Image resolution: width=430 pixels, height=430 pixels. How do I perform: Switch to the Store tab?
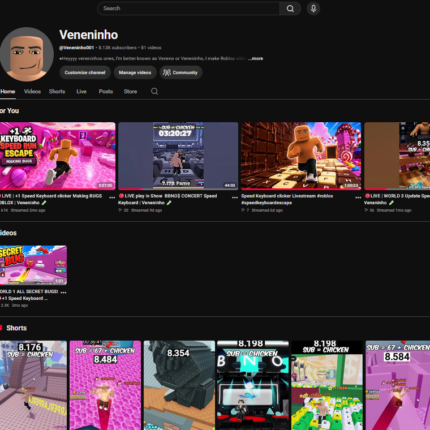coord(130,91)
